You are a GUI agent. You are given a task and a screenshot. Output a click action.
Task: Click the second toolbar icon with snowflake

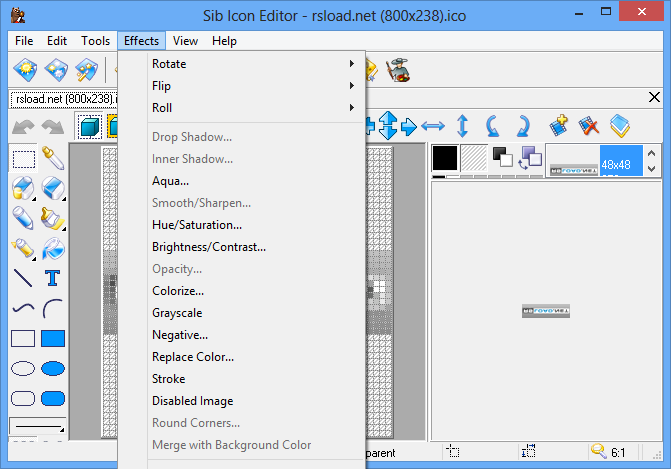(x=56, y=70)
